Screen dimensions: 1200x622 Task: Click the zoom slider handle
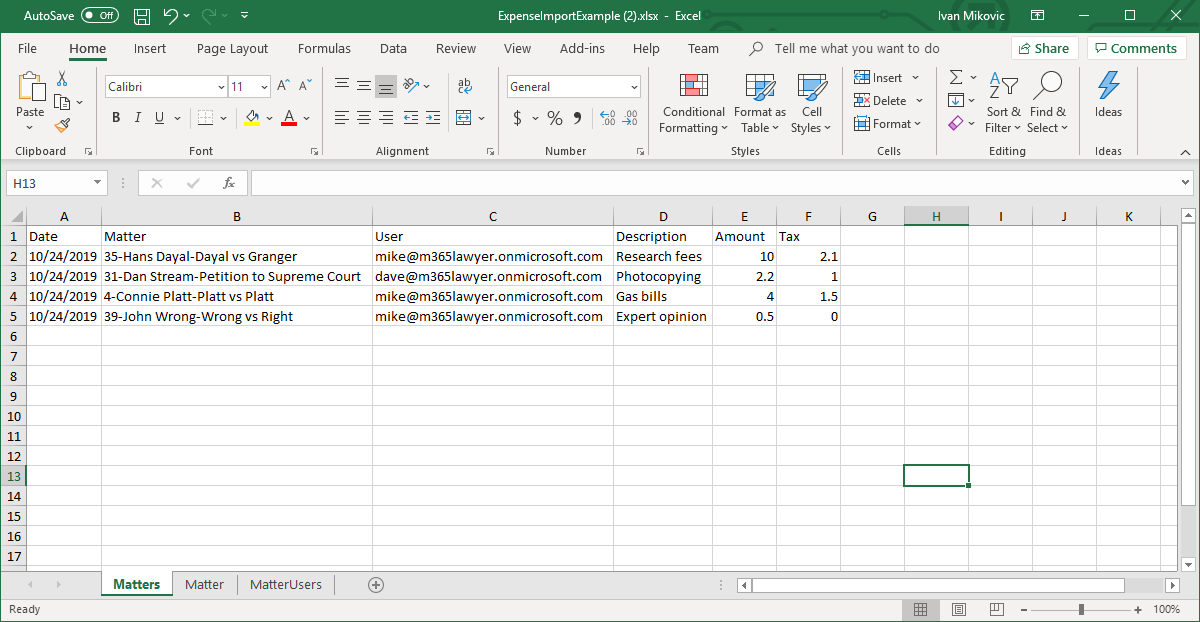click(1081, 610)
